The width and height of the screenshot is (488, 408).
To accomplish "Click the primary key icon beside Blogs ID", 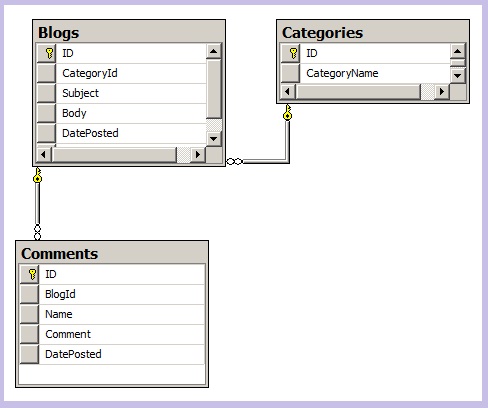I will click(49, 53).
